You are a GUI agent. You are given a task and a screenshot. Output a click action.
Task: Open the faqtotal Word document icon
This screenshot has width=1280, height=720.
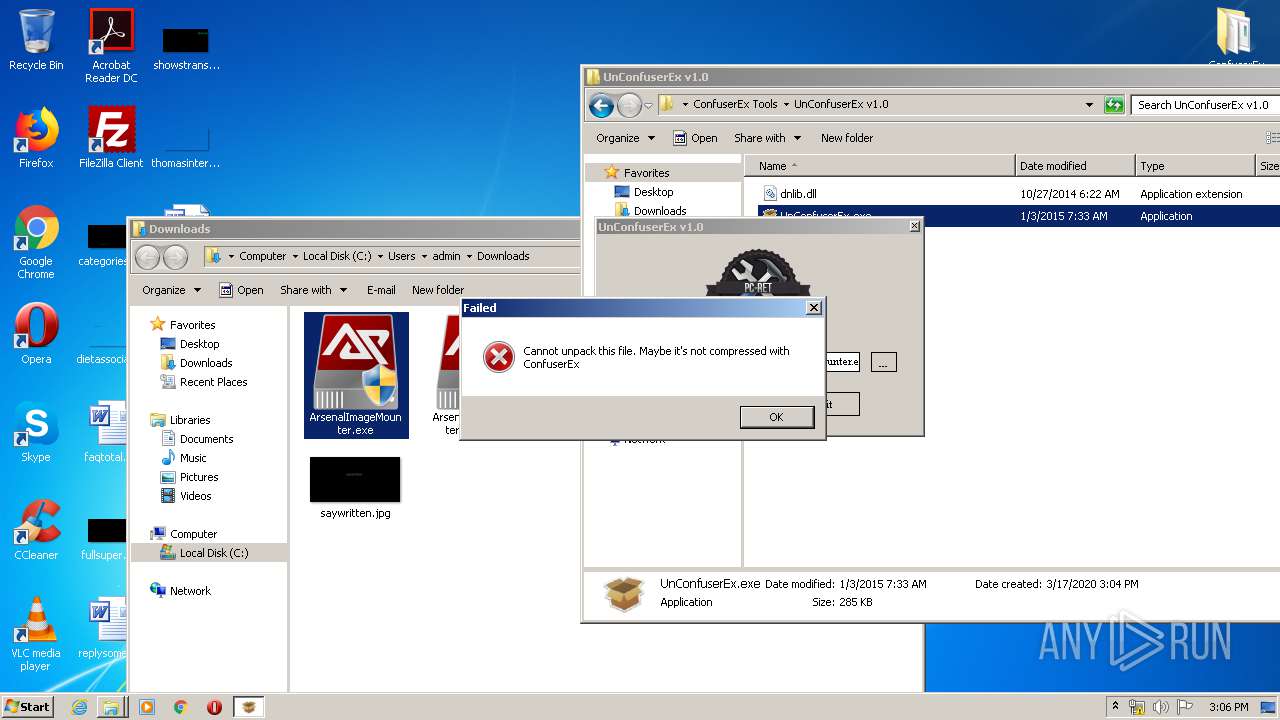point(106,432)
